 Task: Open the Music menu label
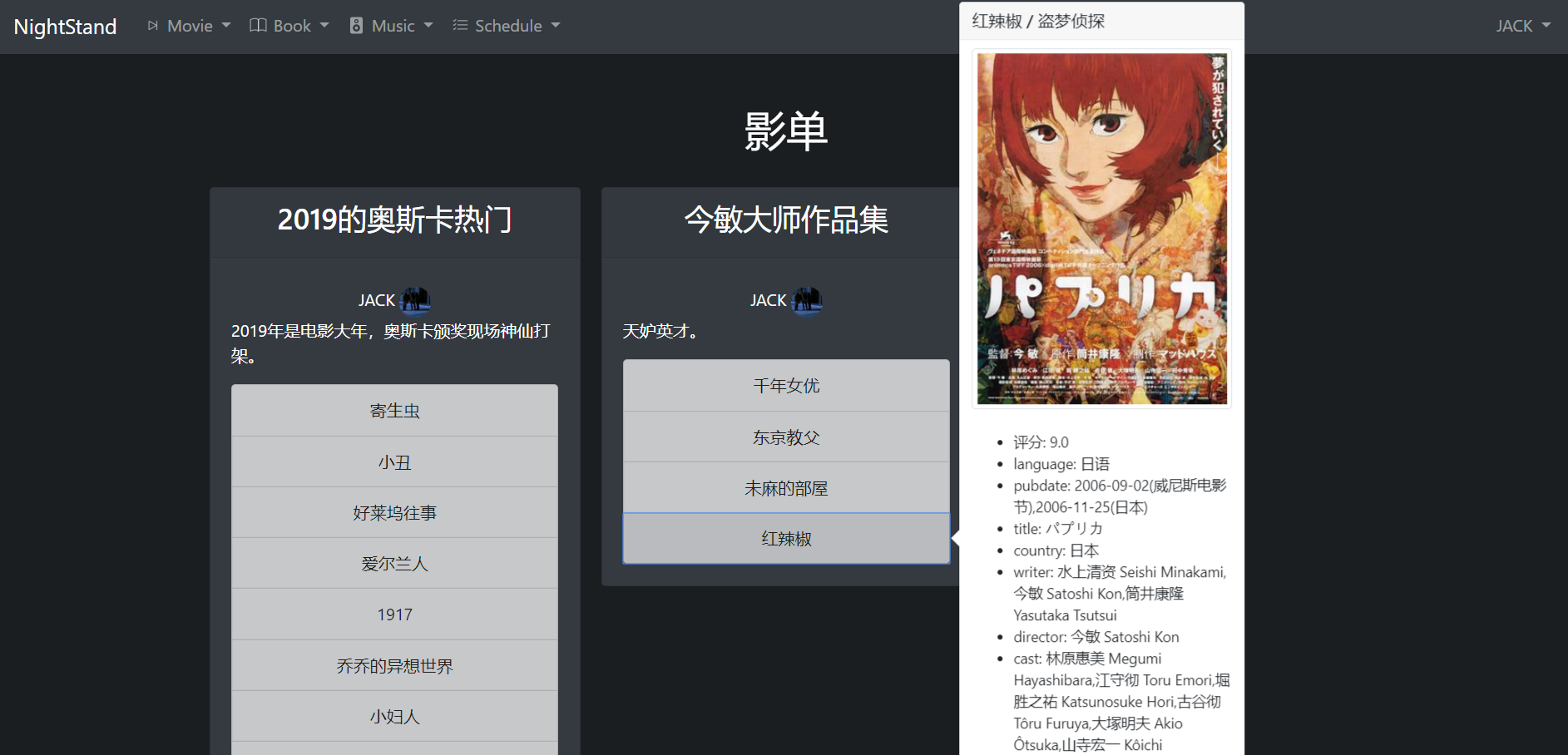tap(393, 26)
